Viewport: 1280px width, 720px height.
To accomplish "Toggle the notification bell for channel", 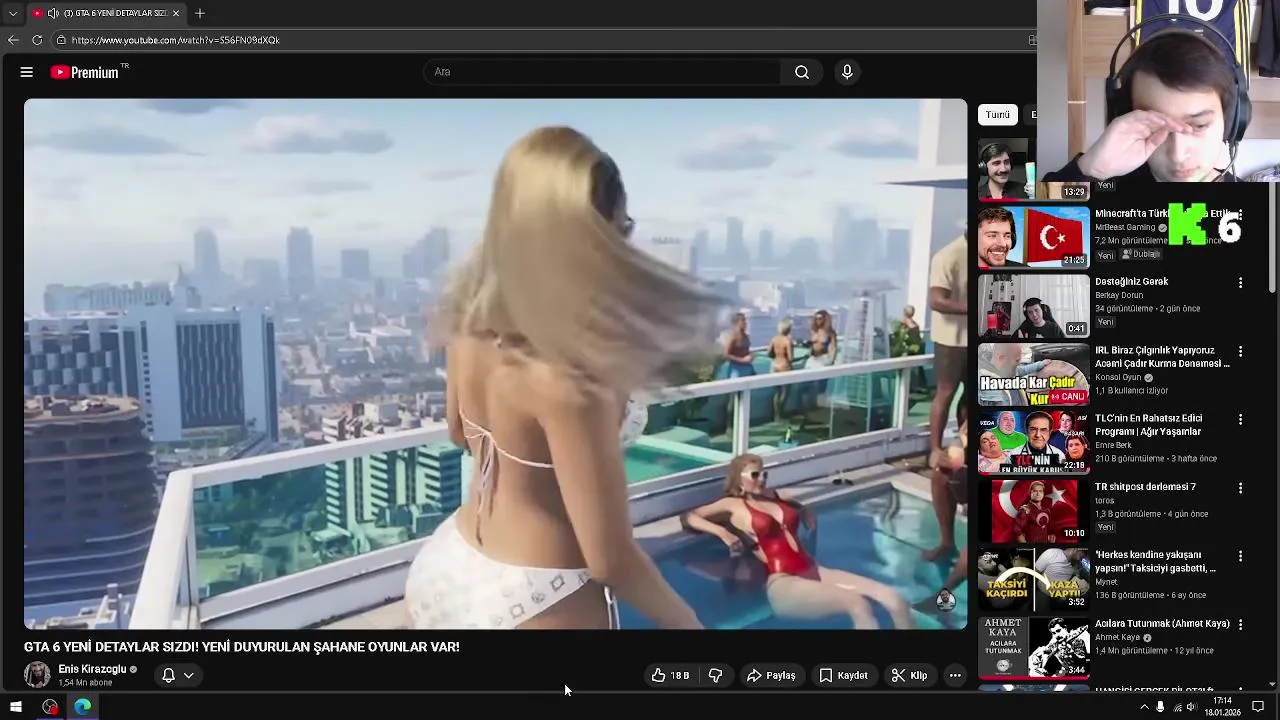I will pos(169,676).
